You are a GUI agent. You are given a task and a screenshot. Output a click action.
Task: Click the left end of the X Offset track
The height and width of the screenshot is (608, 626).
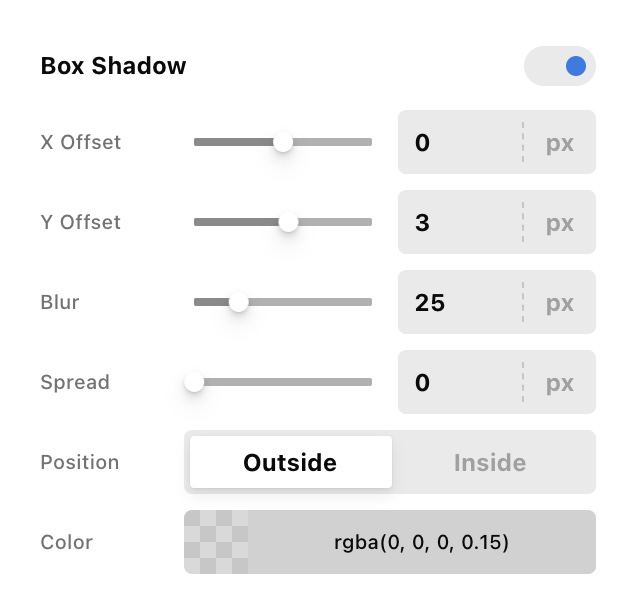pos(198,143)
